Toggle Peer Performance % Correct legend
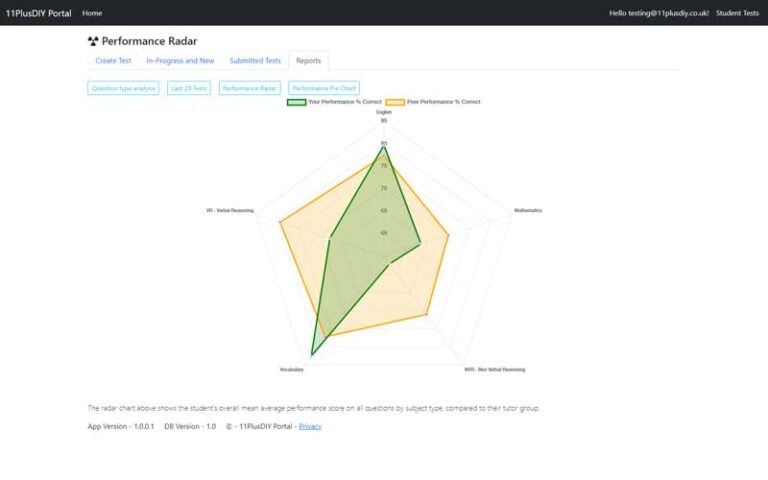The width and height of the screenshot is (768, 480). [433, 102]
